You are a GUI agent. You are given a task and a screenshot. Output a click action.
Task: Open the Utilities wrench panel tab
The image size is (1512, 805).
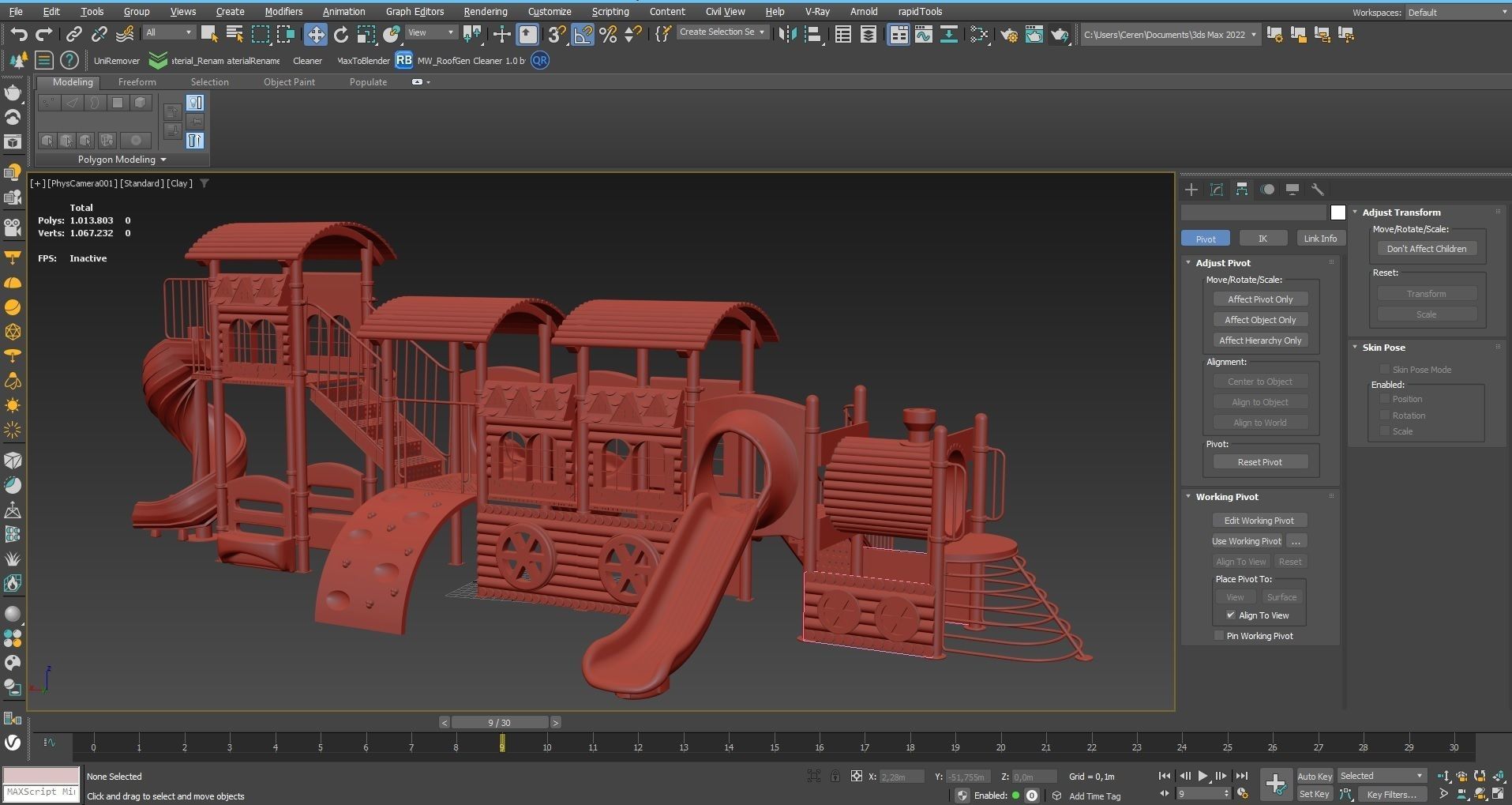click(1318, 190)
